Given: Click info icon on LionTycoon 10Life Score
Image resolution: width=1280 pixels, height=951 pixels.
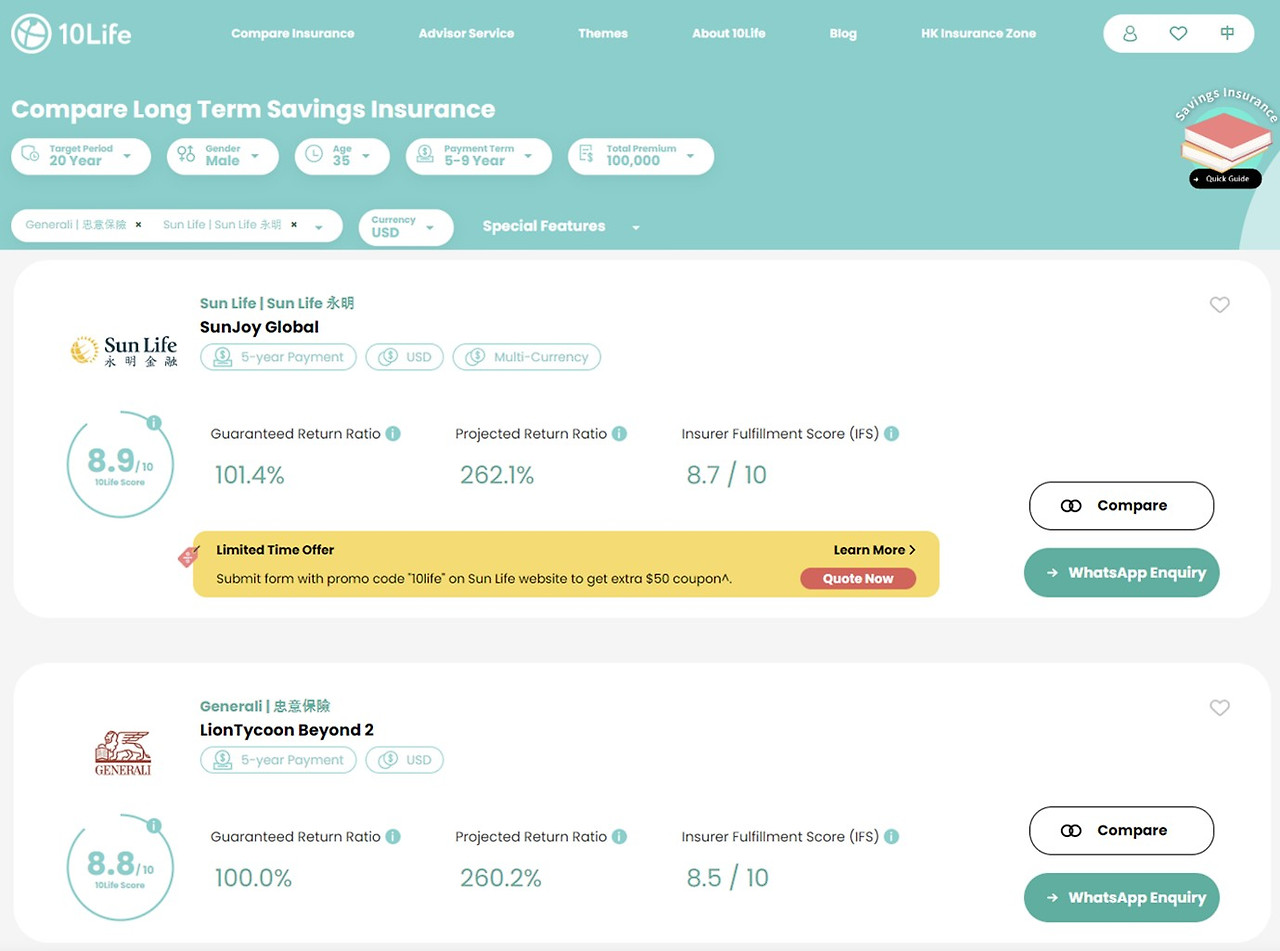Looking at the screenshot, I should tap(153, 826).
